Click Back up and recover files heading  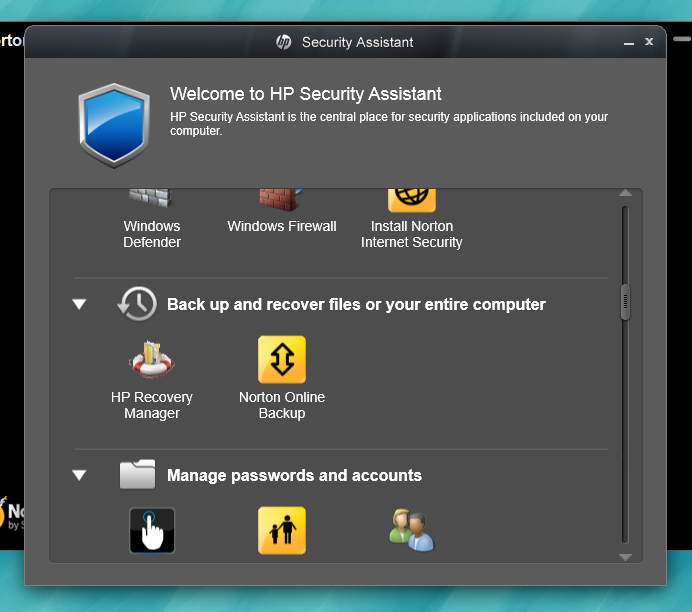[356, 304]
